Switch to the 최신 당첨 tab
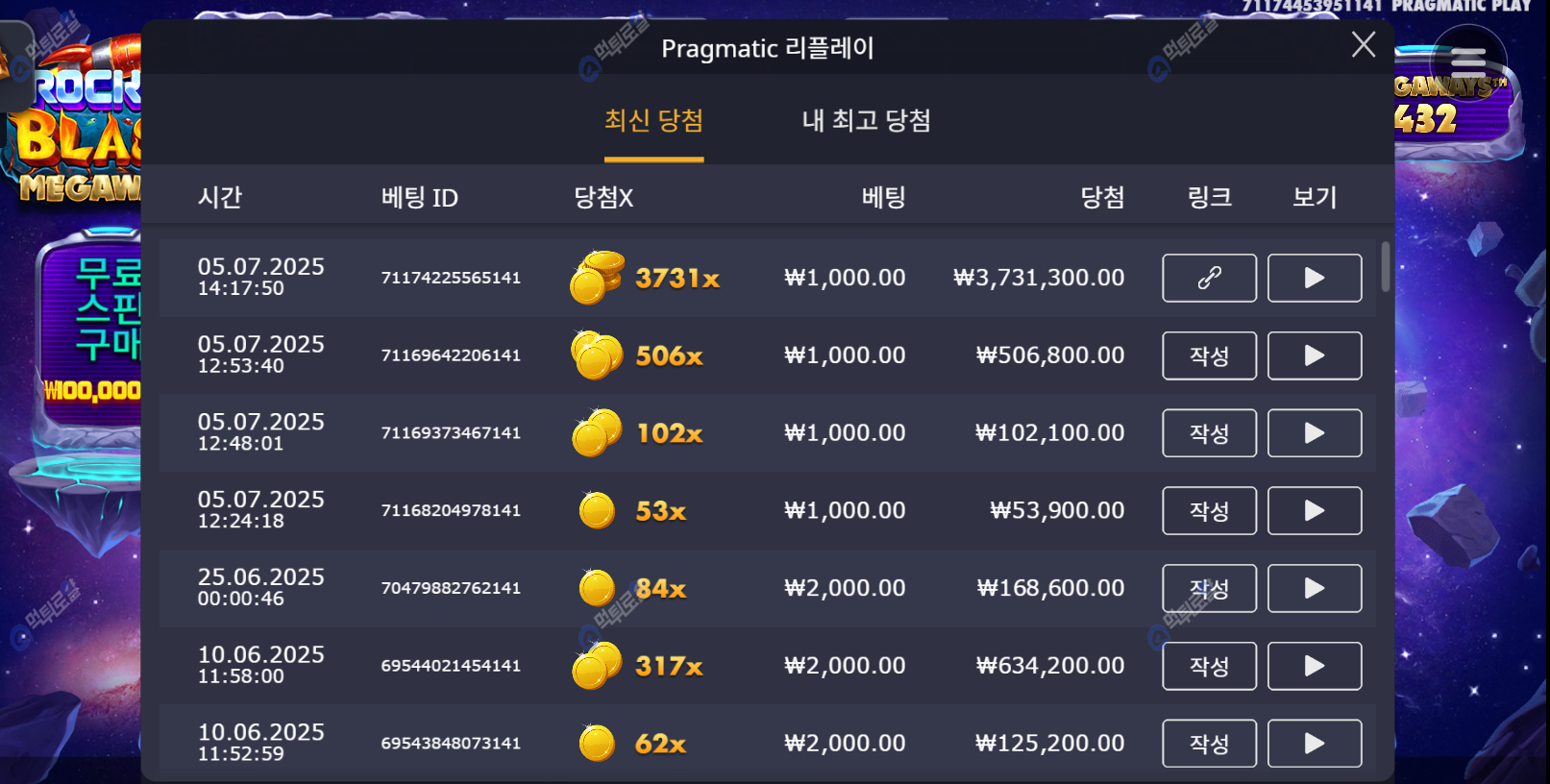1550x784 pixels. [x=653, y=121]
